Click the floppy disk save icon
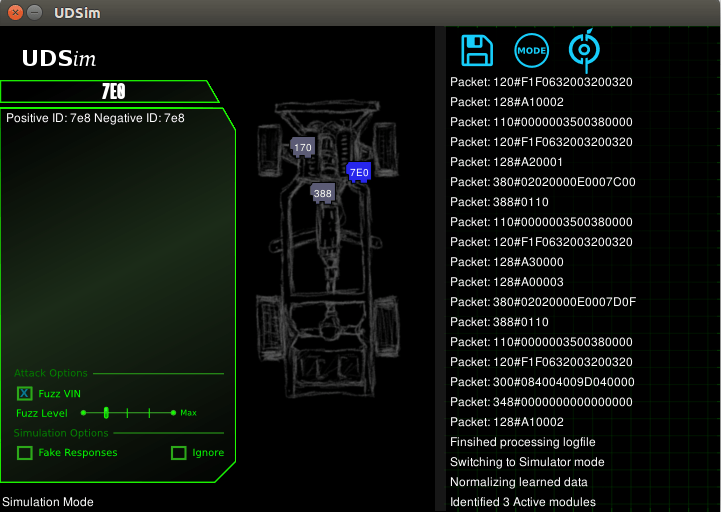 tap(477, 51)
